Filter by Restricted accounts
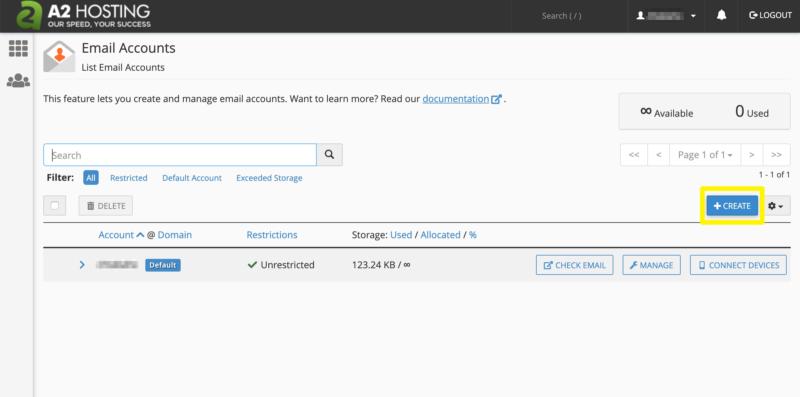 point(129,178)
